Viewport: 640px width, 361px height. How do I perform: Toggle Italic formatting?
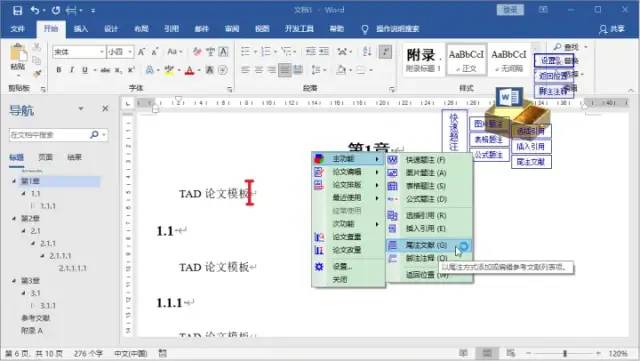coord(72,70)
